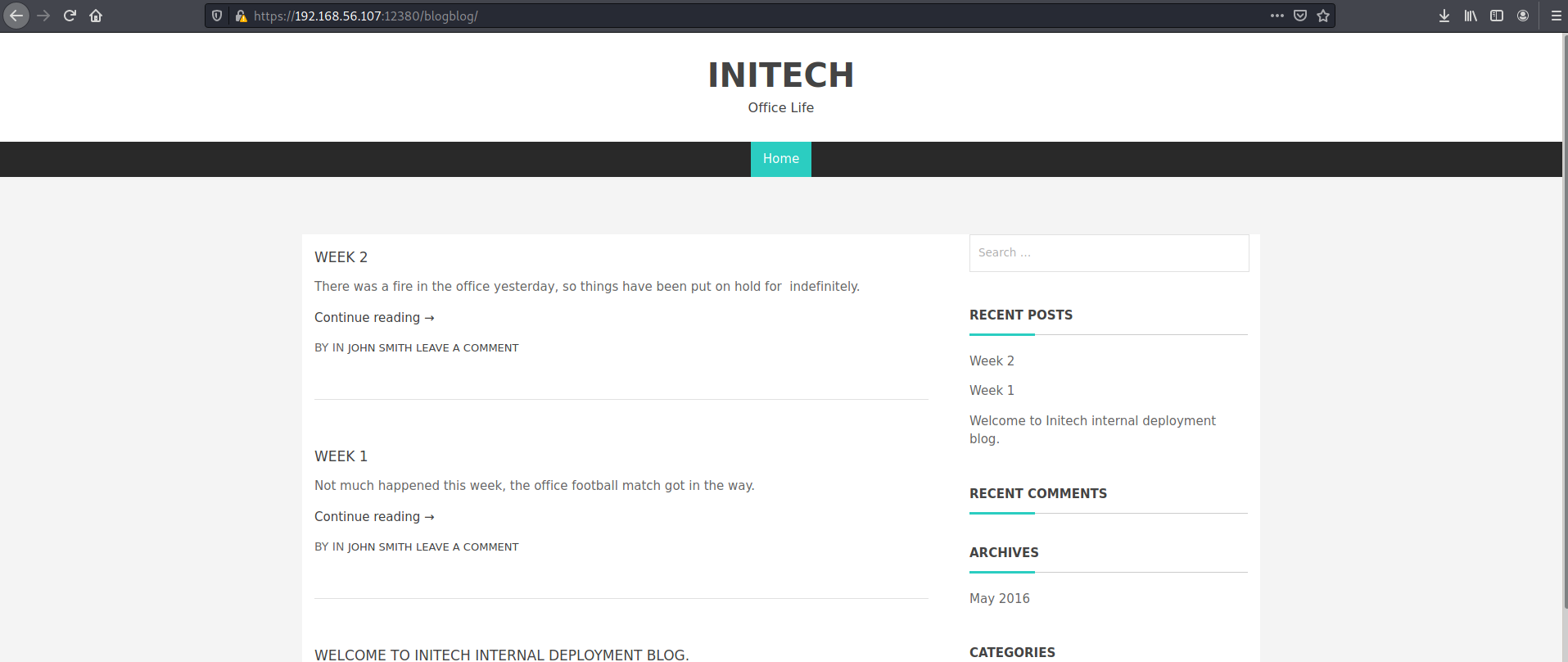Save page to Pocket
The width and height of the screenshot is (1568, 662).
[x=1299, y=16]
